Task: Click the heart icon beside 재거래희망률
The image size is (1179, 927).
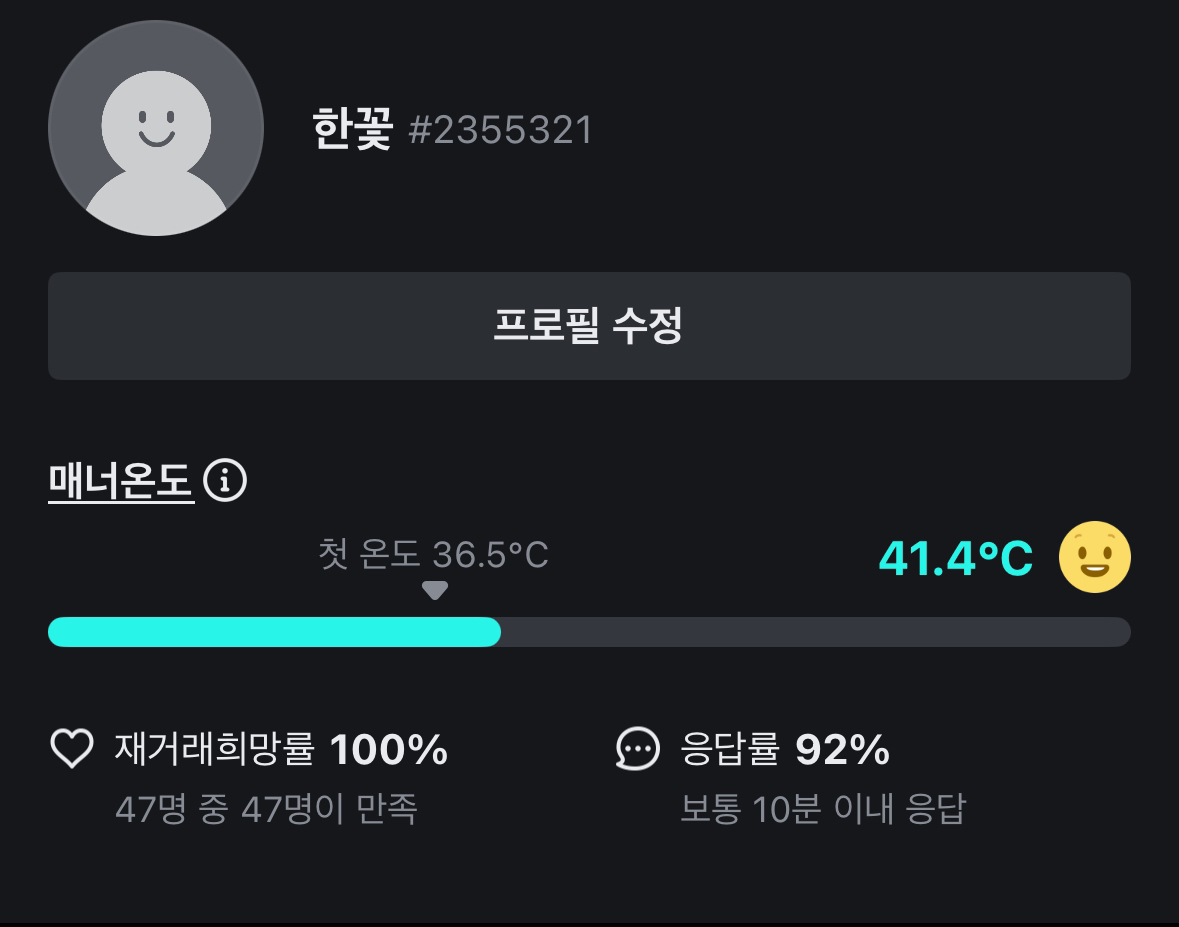Action: [x=72, y=748]
